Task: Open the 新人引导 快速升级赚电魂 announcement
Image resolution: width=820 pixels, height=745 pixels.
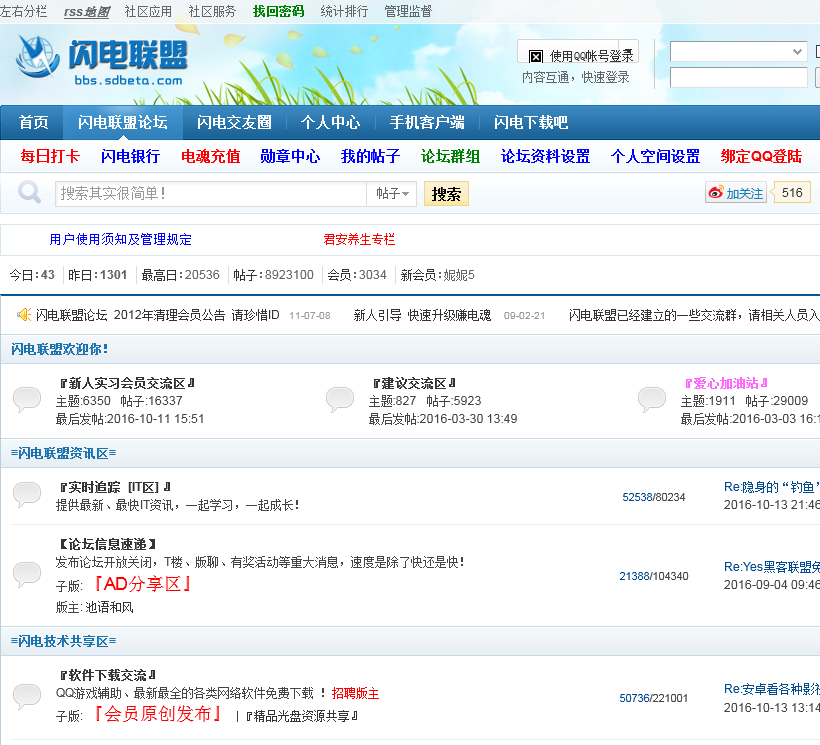Action: (422, 315)
